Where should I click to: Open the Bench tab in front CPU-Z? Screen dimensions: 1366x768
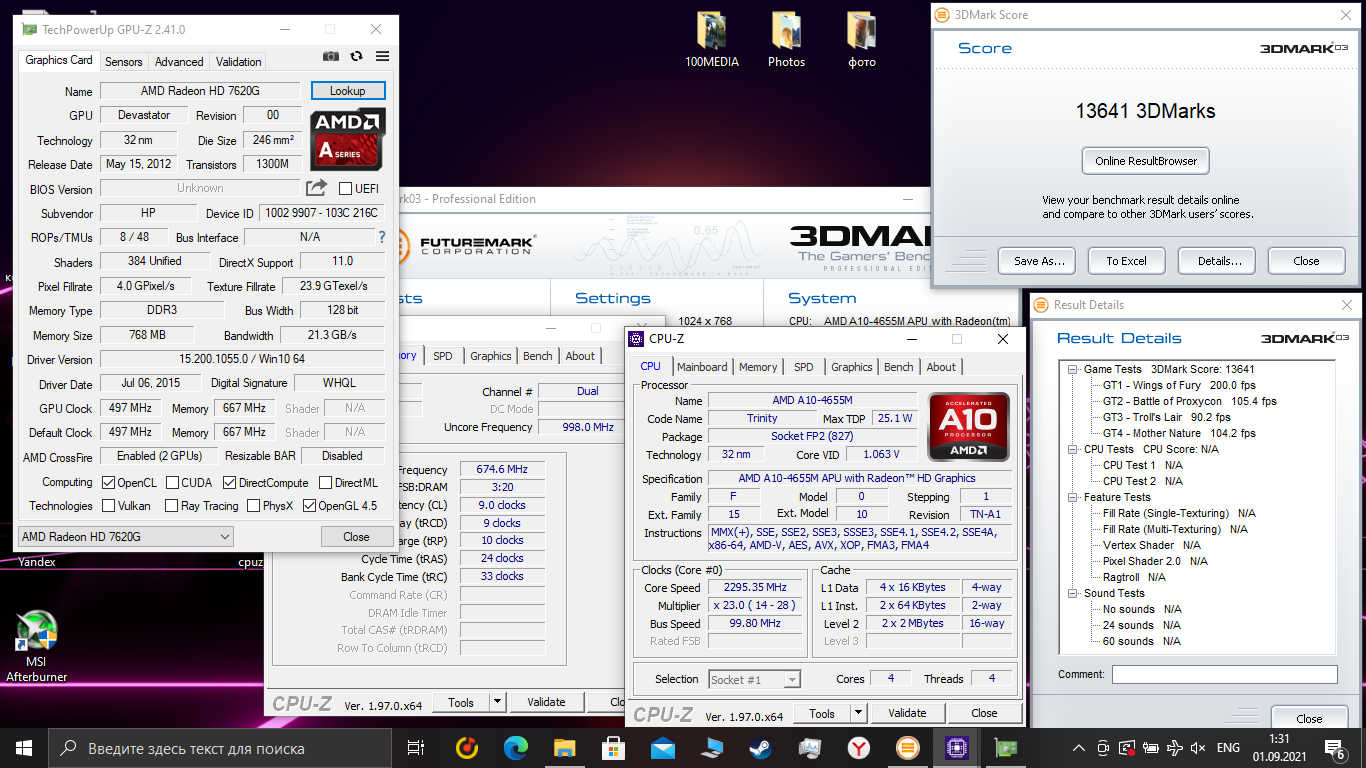[898, 367]
